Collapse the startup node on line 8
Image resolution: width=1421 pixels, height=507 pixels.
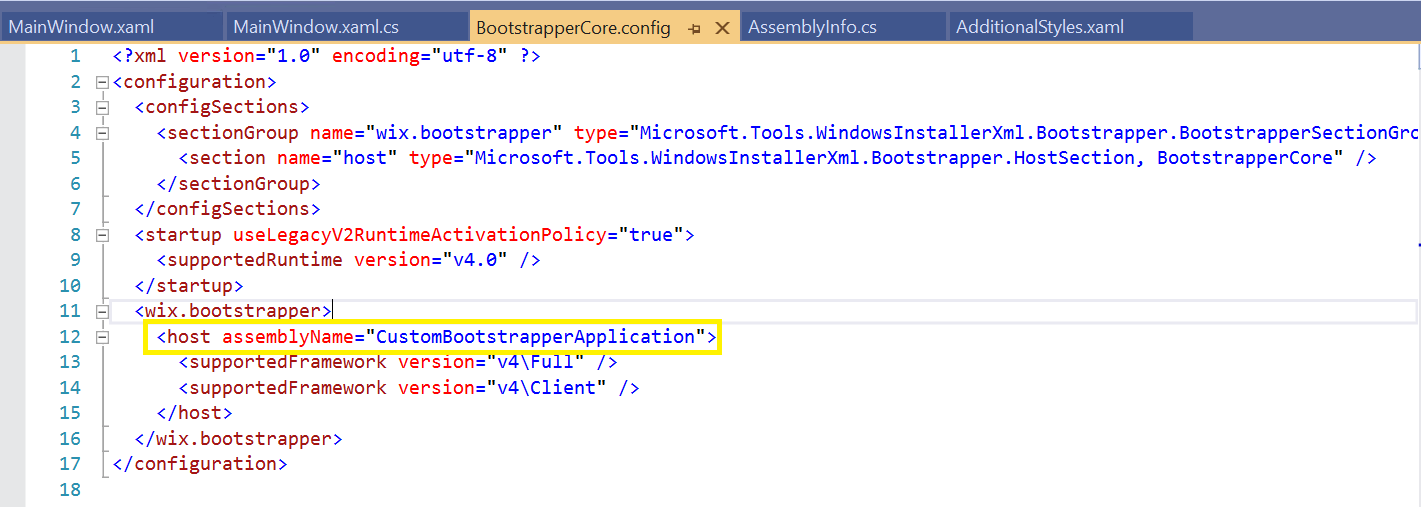(x=101, y=235)
